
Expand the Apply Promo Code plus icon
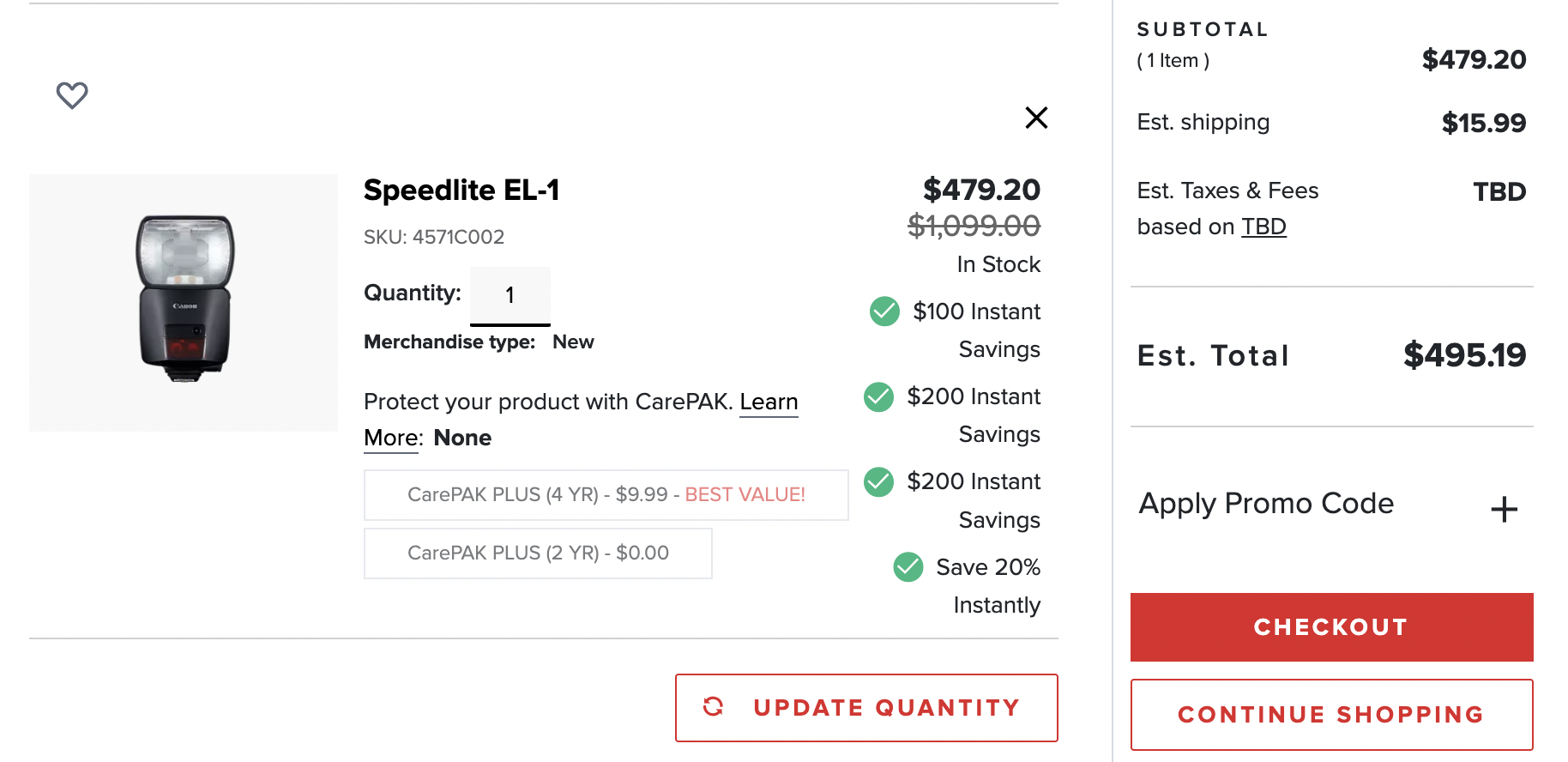click(x=1504, y=509)
